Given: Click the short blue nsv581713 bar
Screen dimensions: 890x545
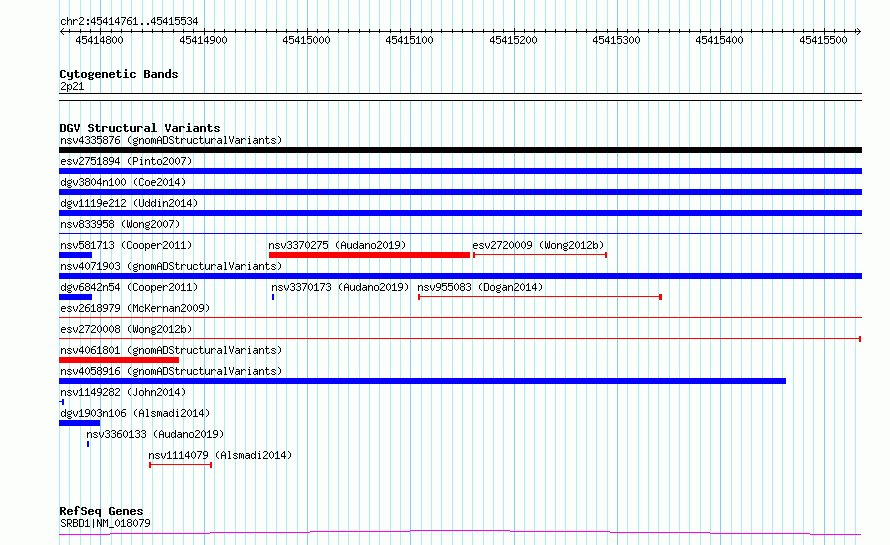Looking at the screenshot, I should 75,255.
